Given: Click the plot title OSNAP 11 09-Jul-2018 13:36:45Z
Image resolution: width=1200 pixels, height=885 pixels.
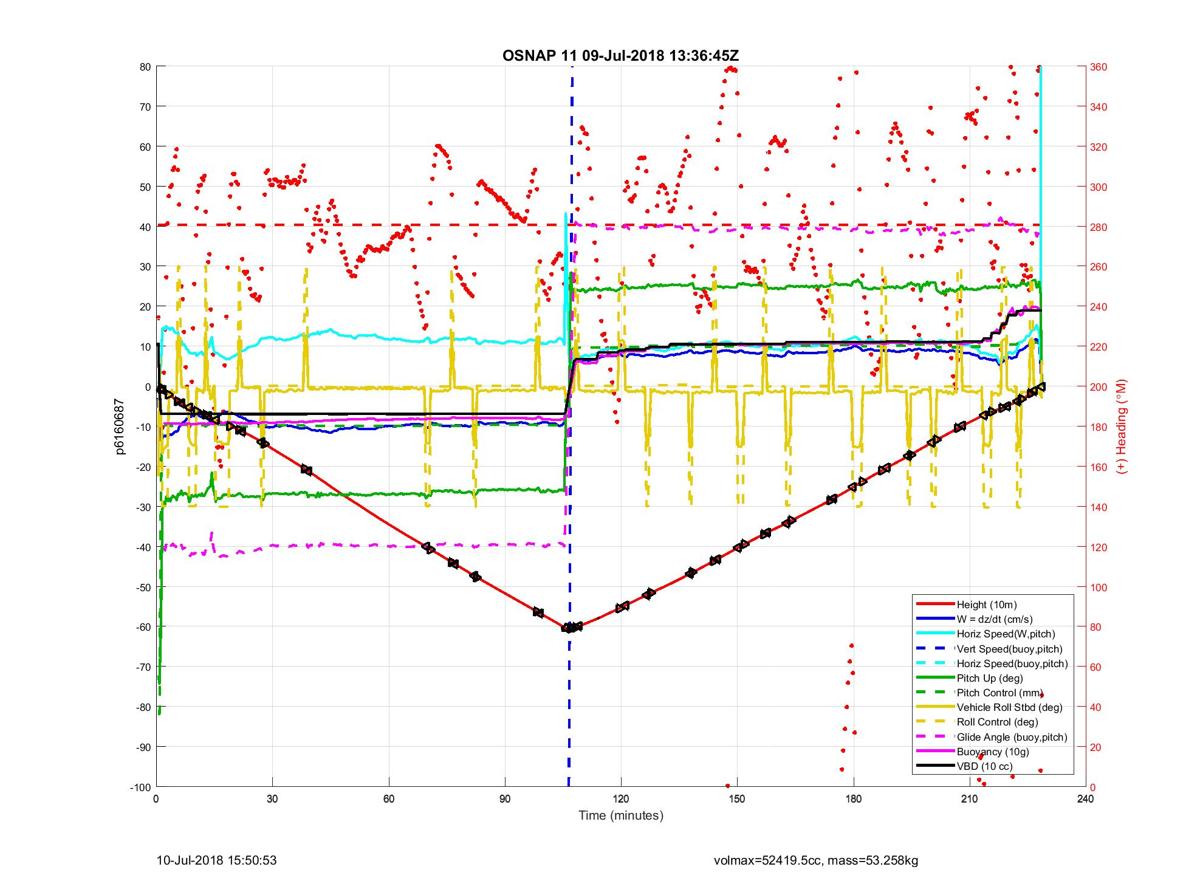Looking at the screenshot, I should pyautogui.click(x=620, y=55).
